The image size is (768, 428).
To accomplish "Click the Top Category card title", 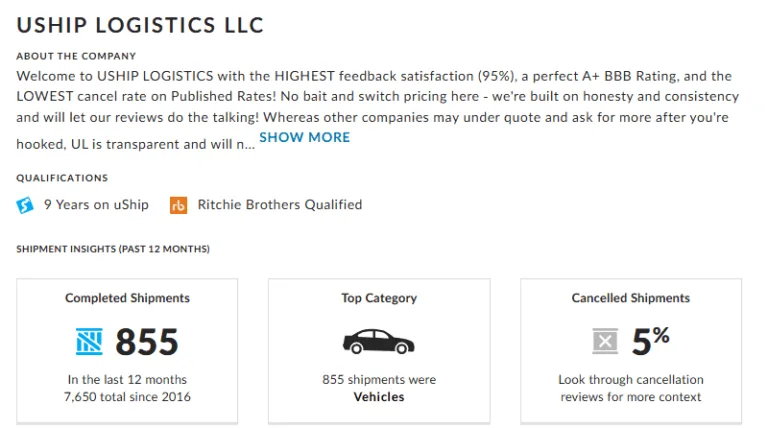I will tap(379, 298).
